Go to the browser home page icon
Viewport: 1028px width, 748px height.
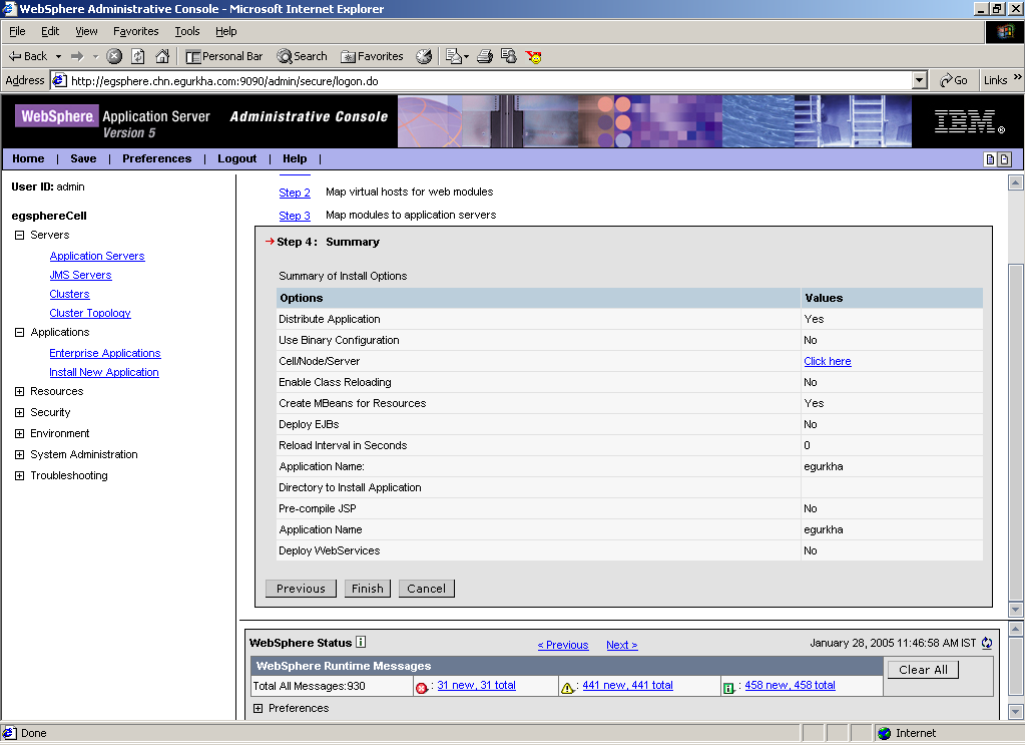162,56
